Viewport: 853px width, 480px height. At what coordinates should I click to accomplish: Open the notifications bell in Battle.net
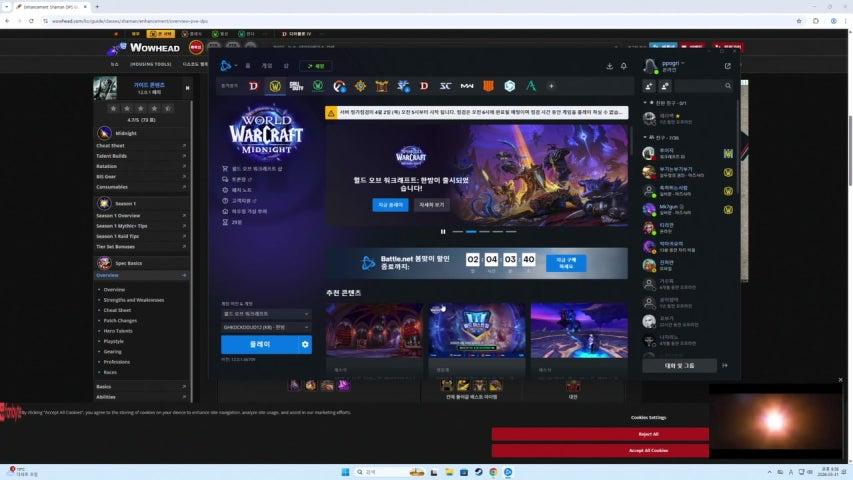624,66
